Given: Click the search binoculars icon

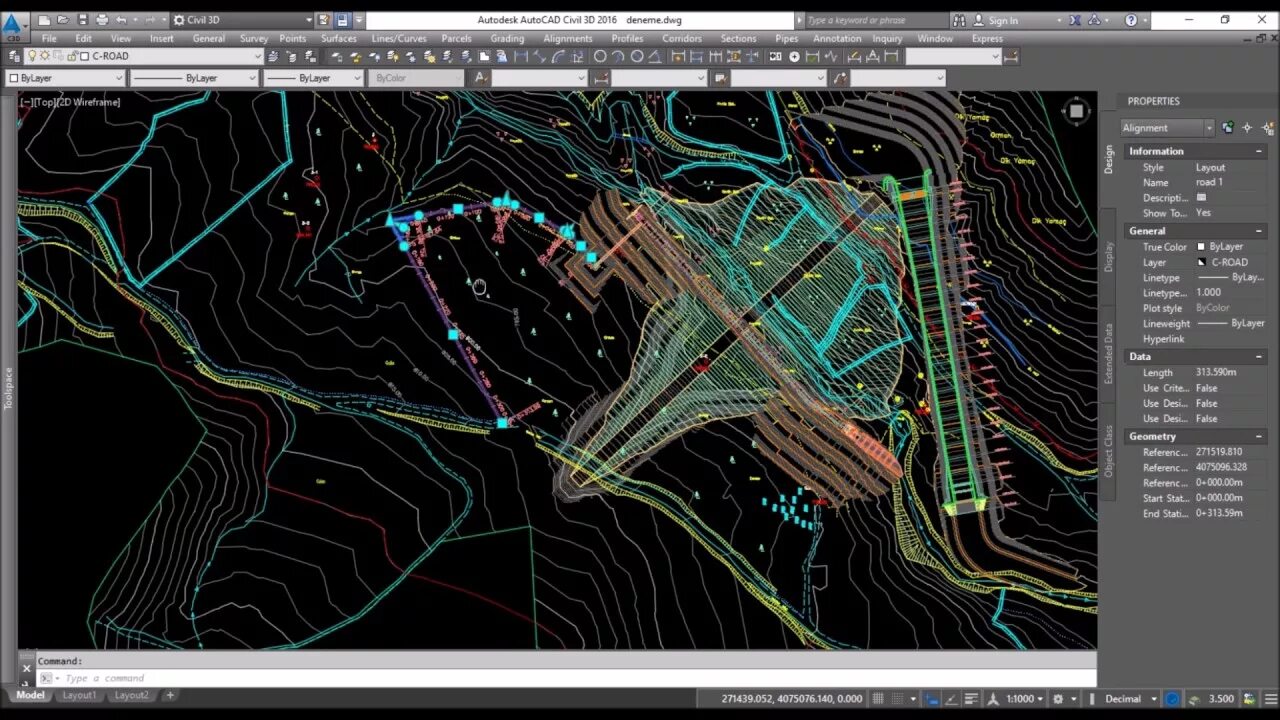Looking at the screenshot, I should pos(960,20).
